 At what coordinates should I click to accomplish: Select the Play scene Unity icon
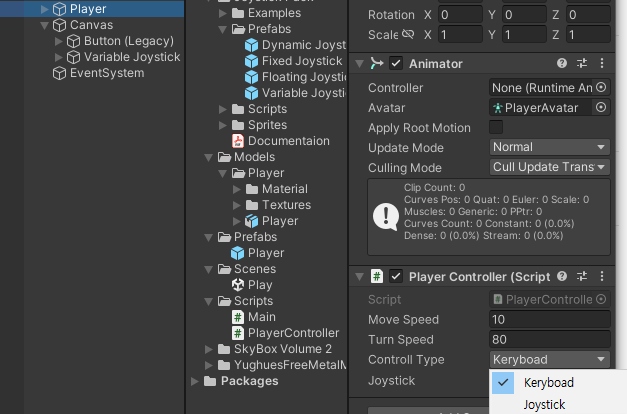click(x=238, y=285)
